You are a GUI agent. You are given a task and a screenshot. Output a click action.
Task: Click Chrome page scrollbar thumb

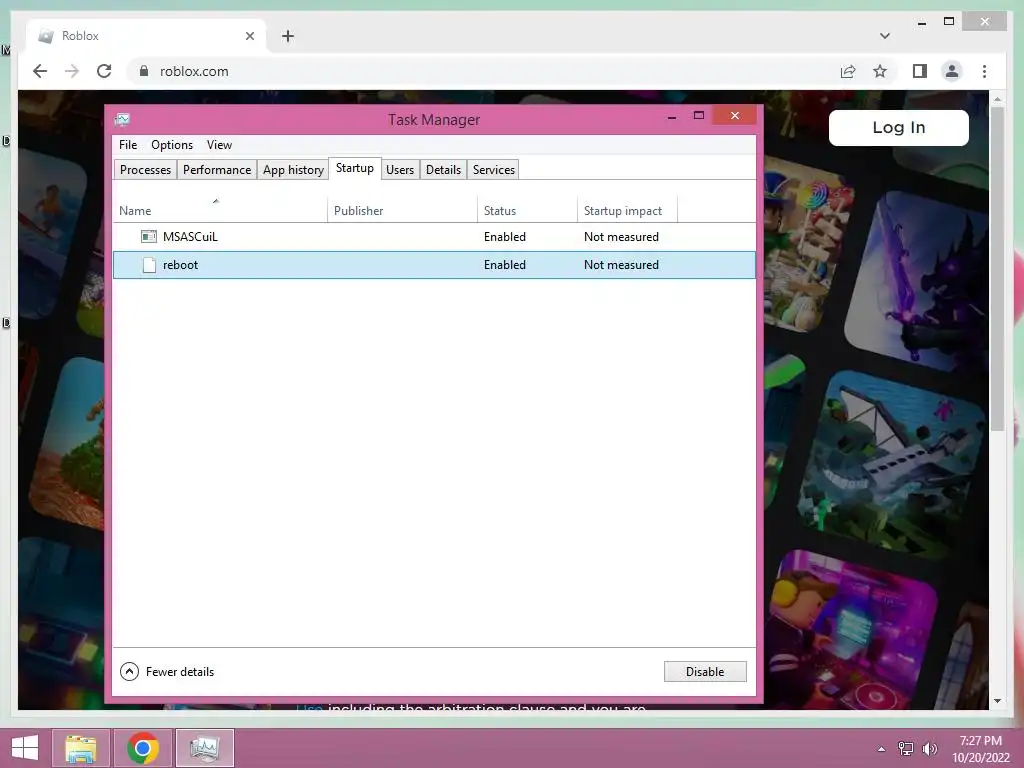pos(997,268)
